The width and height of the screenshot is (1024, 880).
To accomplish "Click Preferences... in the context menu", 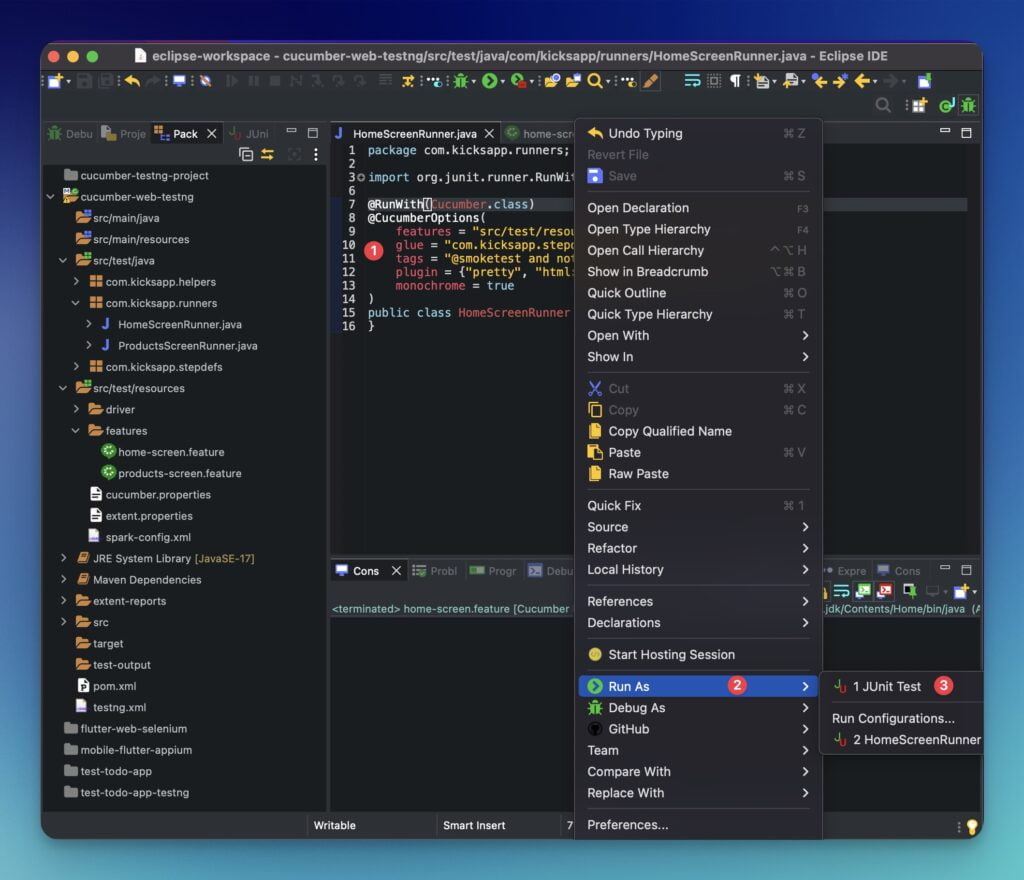I will (x=697, y=825).
